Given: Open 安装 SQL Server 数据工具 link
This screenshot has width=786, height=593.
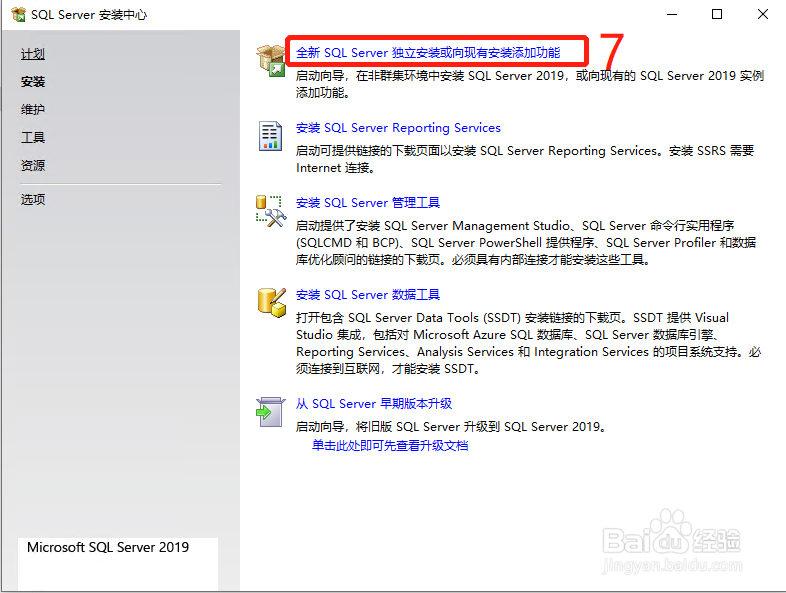Looking at the screenshot, I should 367,295.
